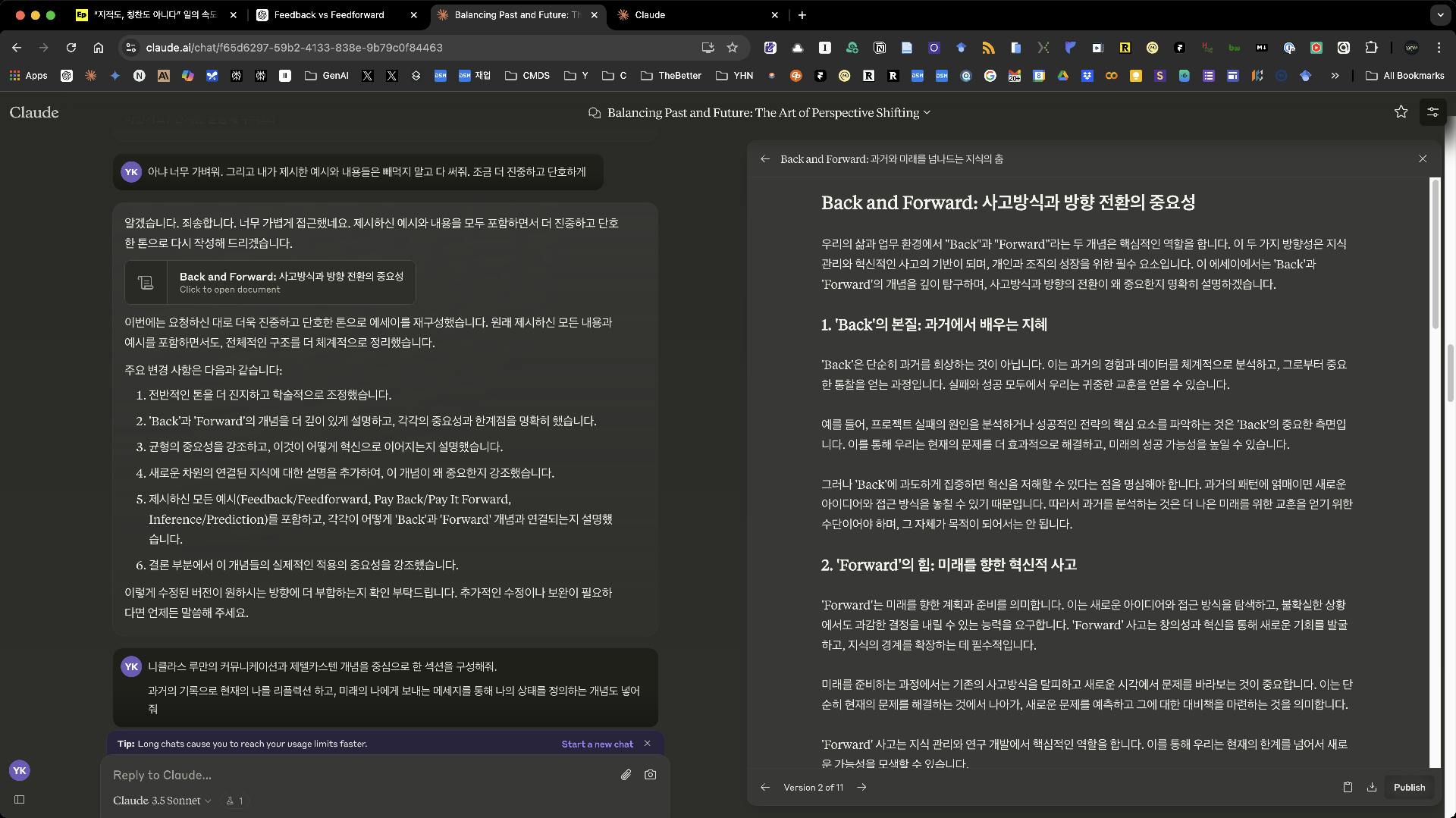
Task: Dismiss the long chats tip banner
Action: 647,744
